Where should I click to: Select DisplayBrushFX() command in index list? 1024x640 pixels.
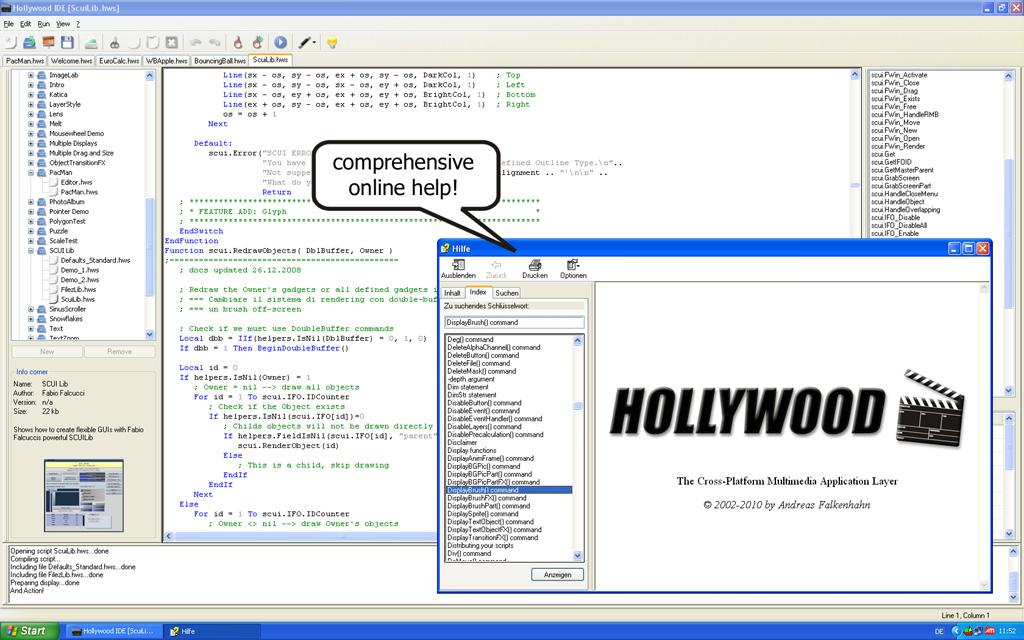(487, 498)
